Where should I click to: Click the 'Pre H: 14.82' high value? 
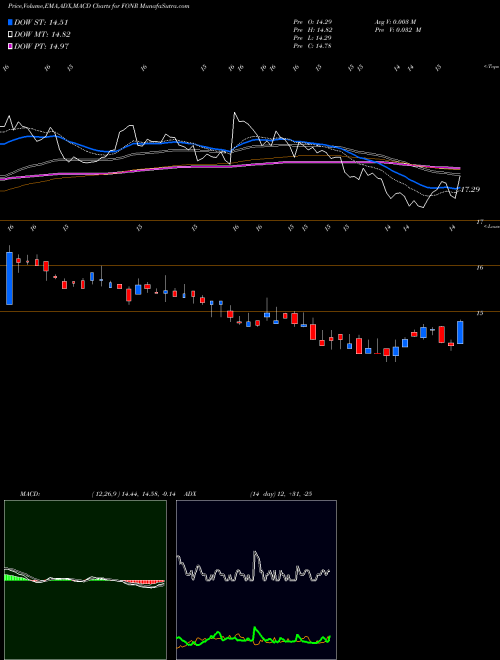click(312, 30)
